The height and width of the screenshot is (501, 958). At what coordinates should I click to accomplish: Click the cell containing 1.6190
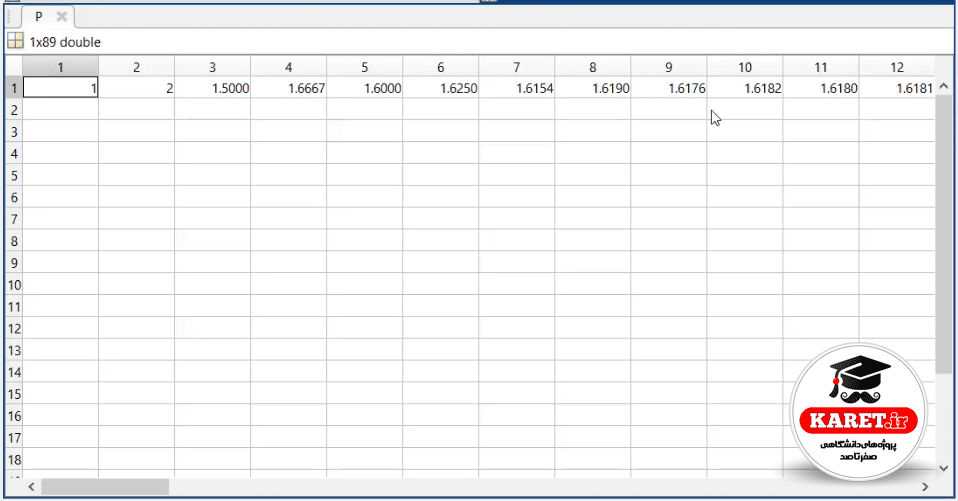point(593,88)
